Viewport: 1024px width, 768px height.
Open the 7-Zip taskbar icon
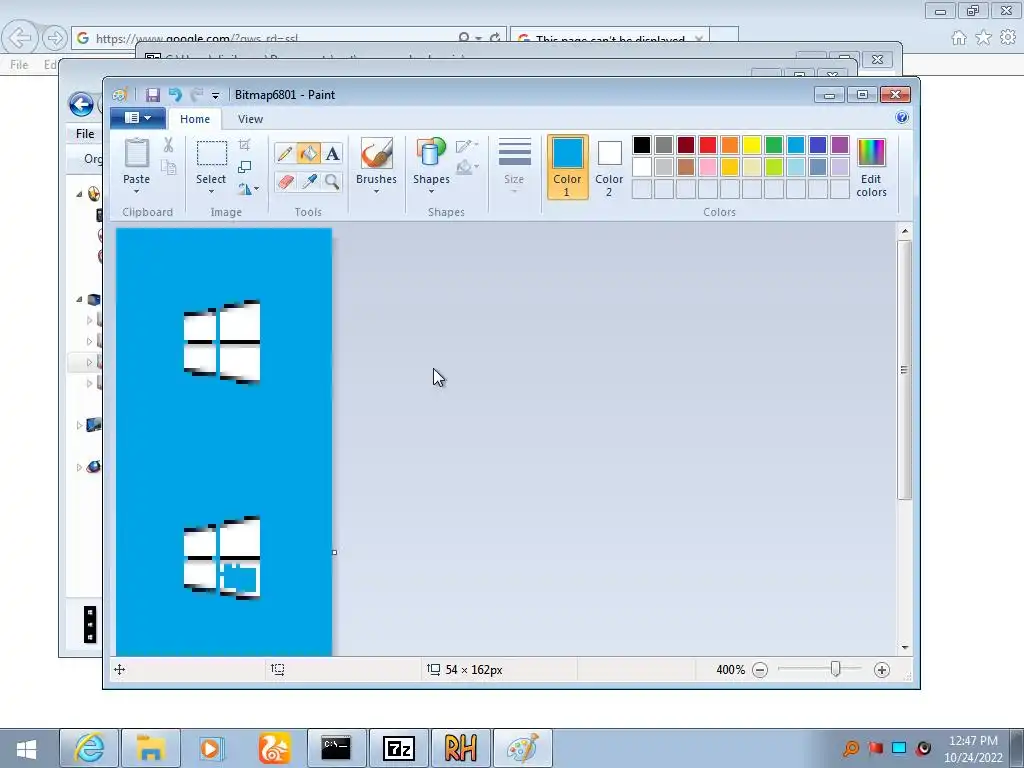click(399, 748)
